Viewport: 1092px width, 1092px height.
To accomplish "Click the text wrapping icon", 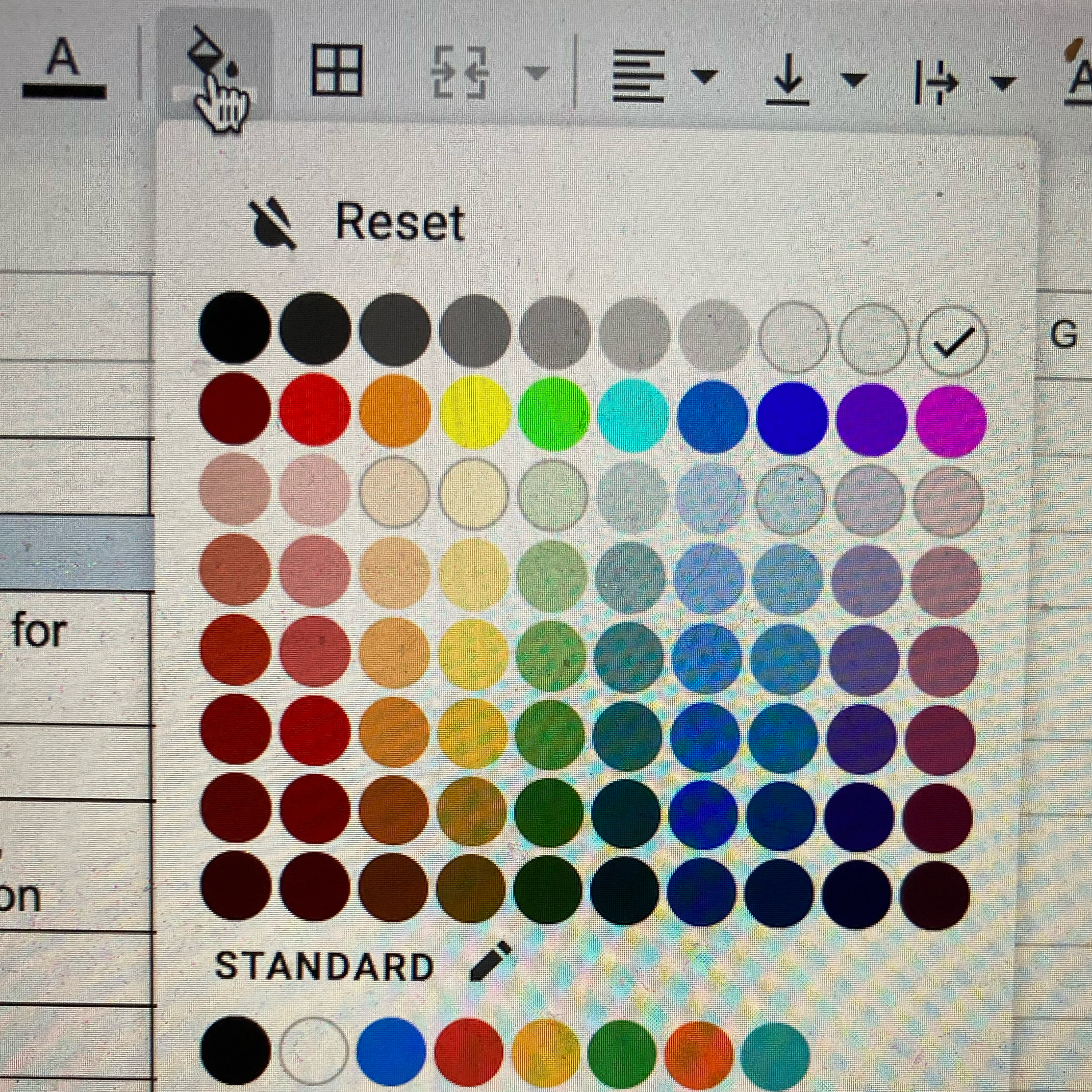I will tap(936, 84).
